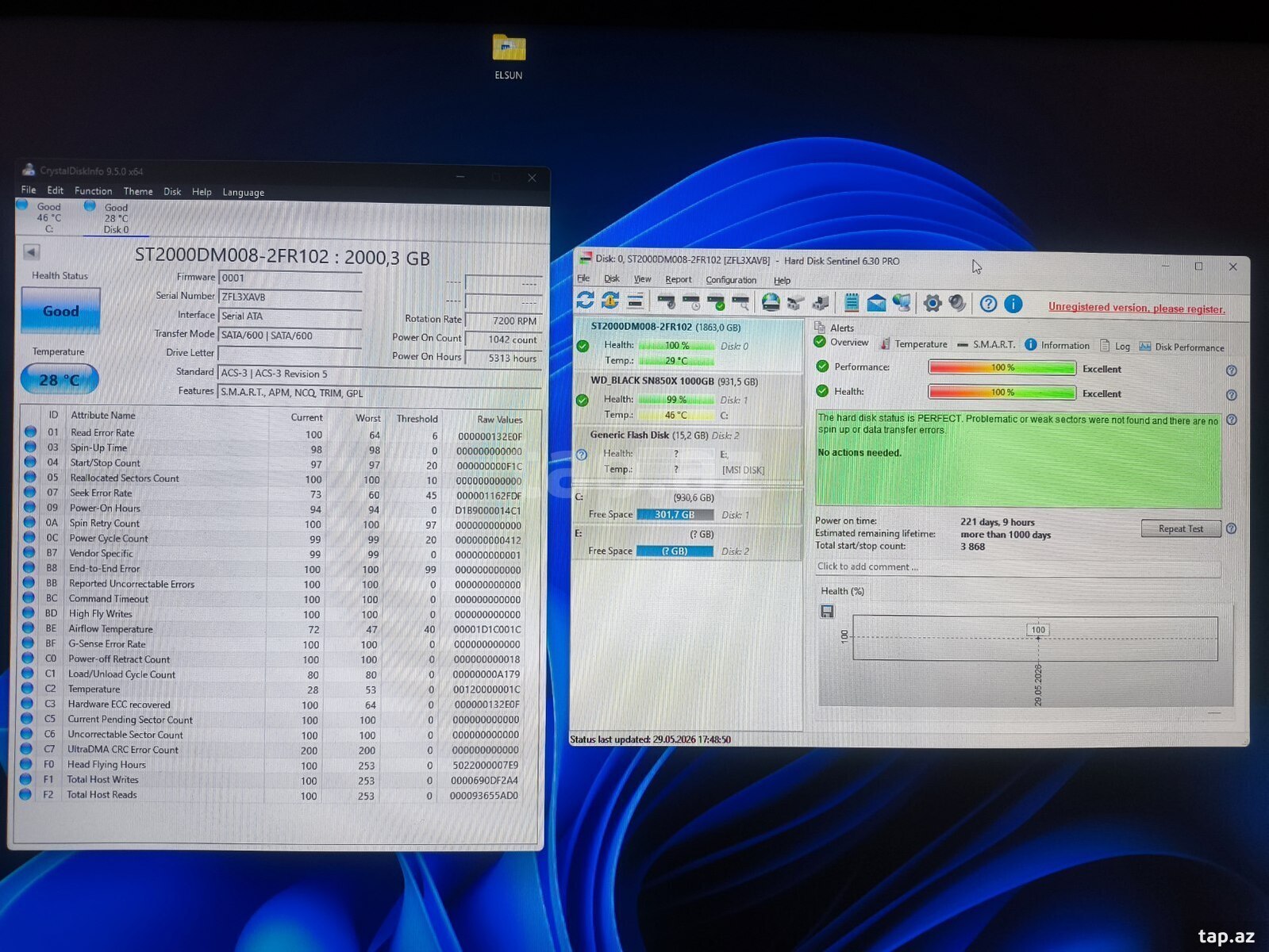1269x952 pixels.
Task: Click the floppy save icon above Health graph
Action: (827, 611)
